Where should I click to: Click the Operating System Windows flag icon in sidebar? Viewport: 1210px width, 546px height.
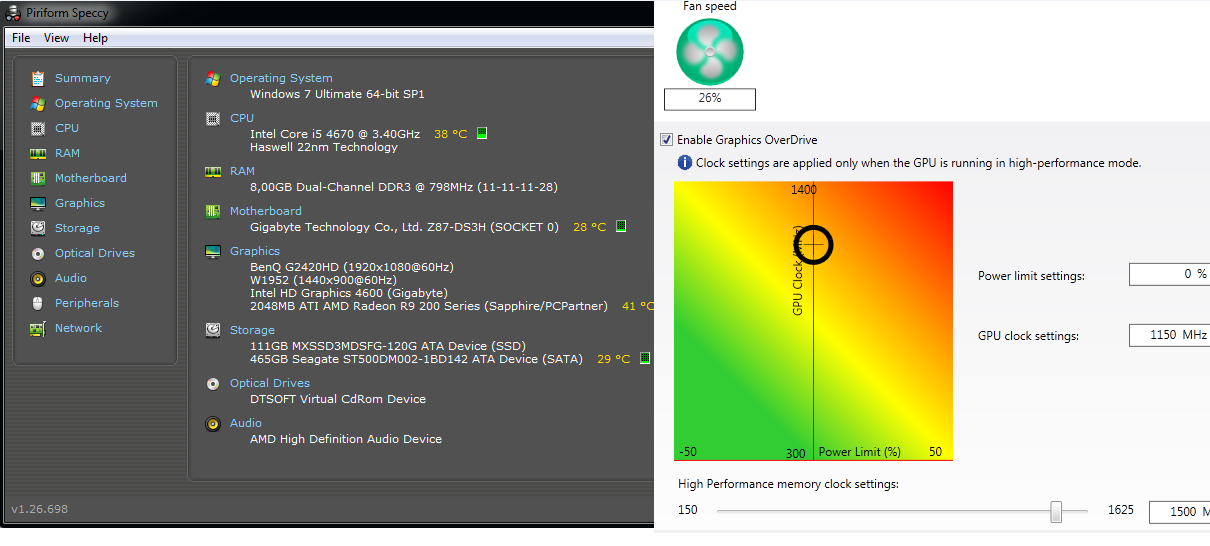coord(38,103)
